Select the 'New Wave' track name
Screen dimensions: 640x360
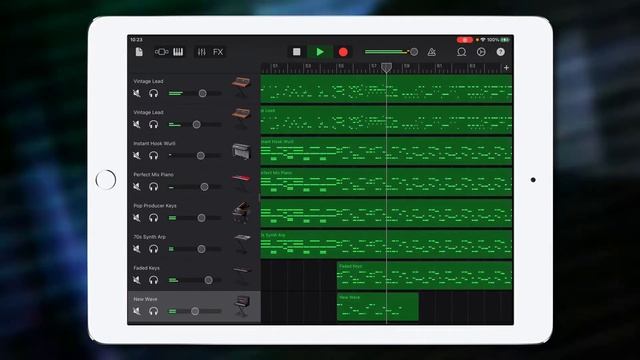pyautogui.click(x=145, y=299)
